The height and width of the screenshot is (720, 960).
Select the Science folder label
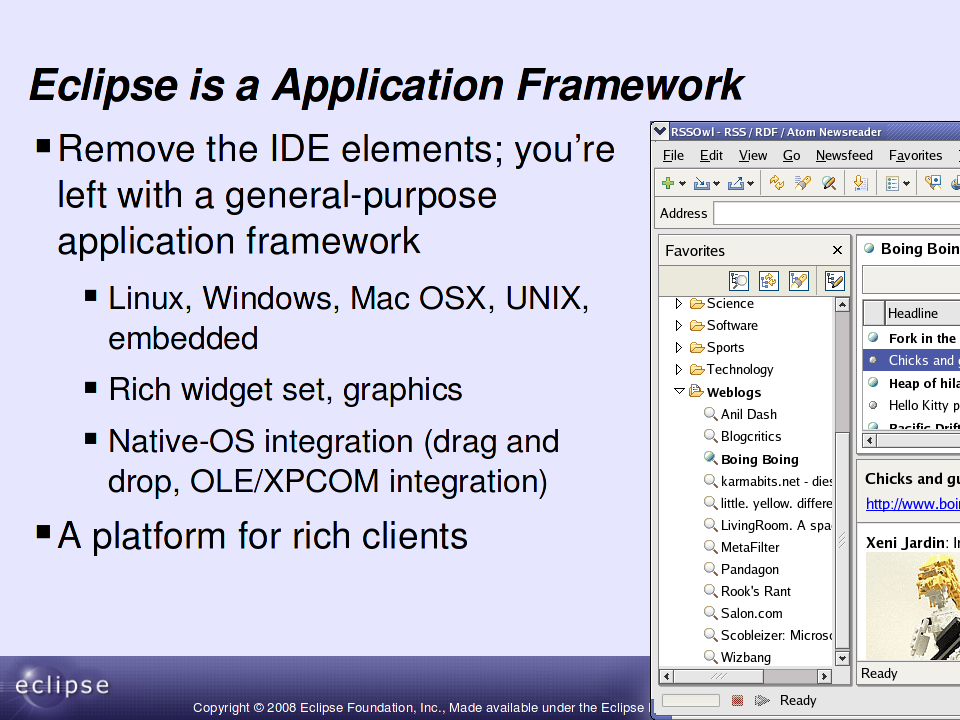(730, 304)
